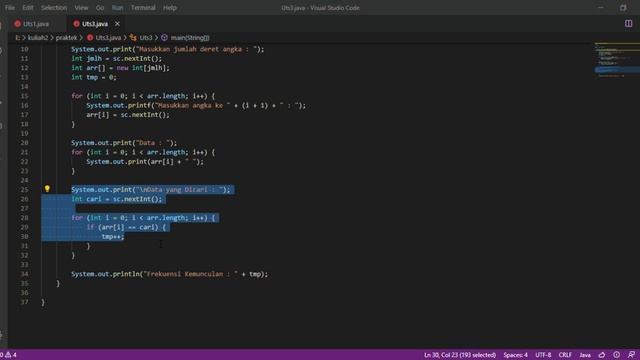The width and height of the screenshot is (640, 360).
Task: Change the CRLF end of line sequence
Action: pyautogui.click(x=565, y=355)
